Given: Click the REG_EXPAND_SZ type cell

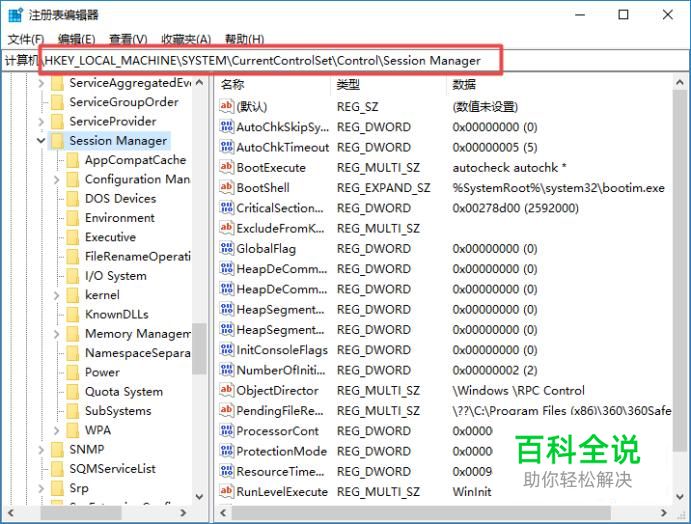Looking at the screenshot, I should 383,188.
